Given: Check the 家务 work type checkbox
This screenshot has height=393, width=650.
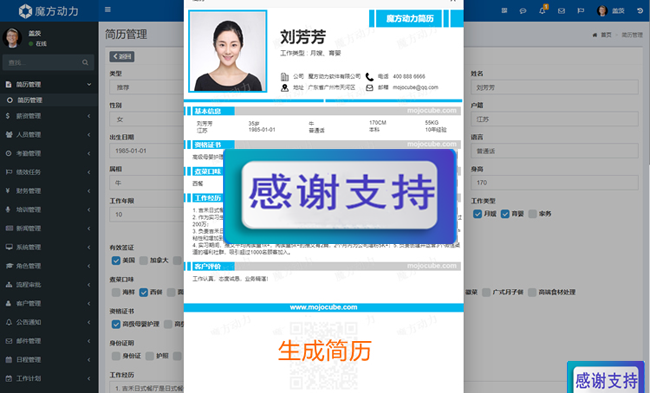Looking at the screenshot, I should point(533,214).
